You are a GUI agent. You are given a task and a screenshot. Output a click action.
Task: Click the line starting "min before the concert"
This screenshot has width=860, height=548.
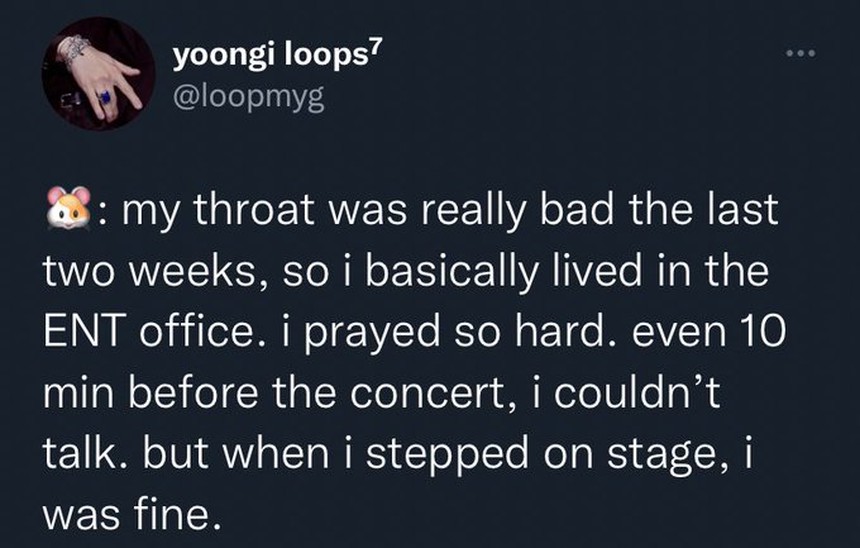[x=382, y=393]
